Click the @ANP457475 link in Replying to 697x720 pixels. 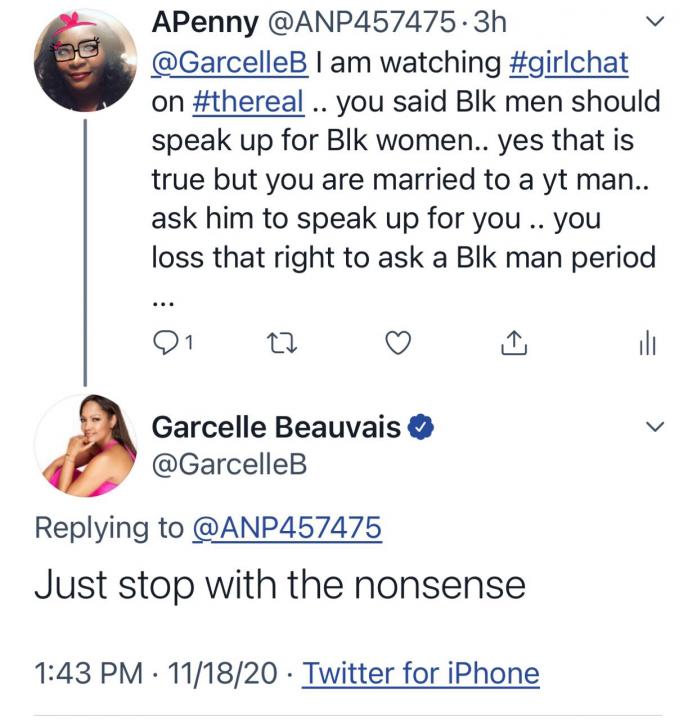302,528
